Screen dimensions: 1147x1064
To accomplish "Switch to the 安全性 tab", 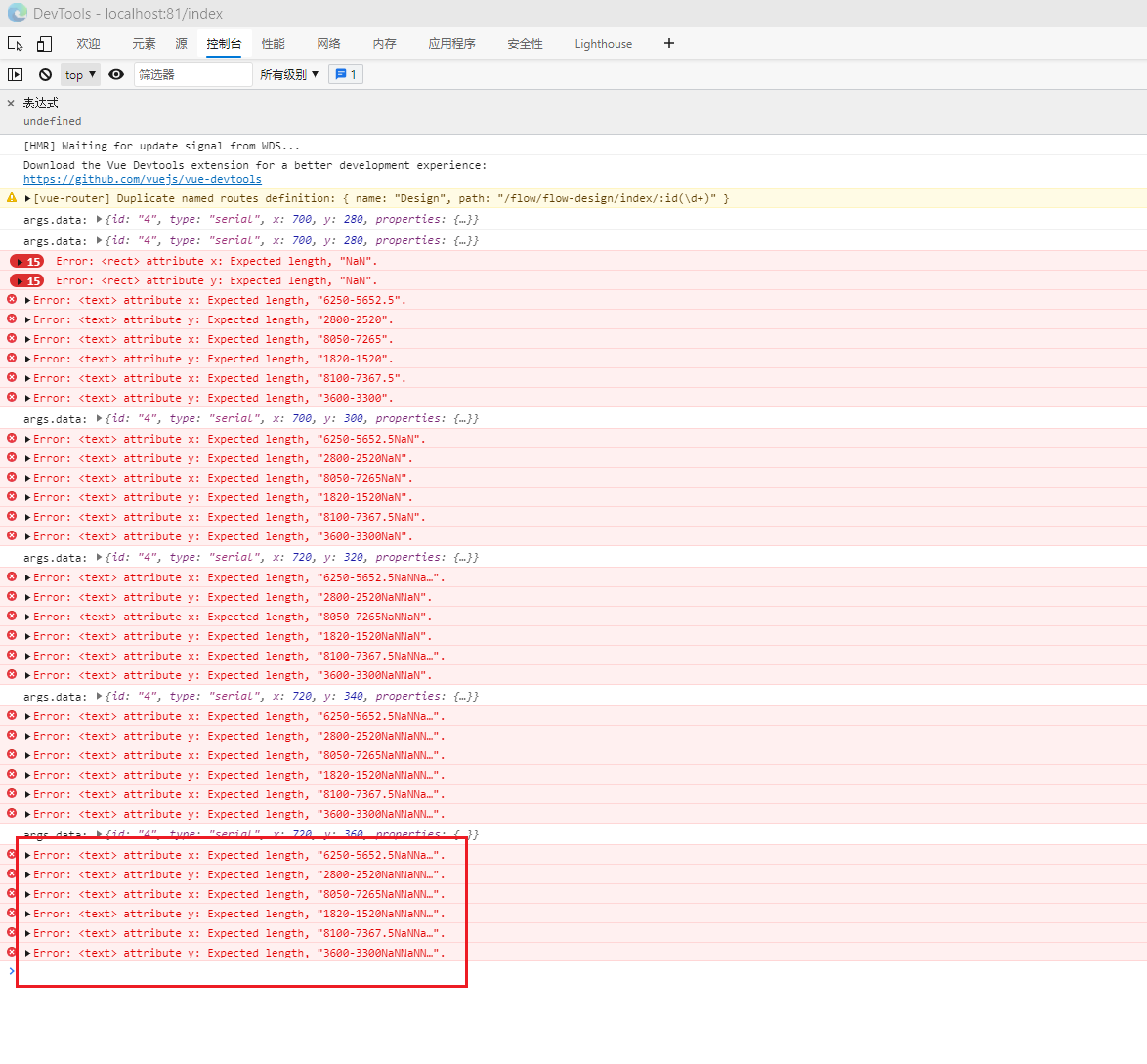I will tap(525, 44).
